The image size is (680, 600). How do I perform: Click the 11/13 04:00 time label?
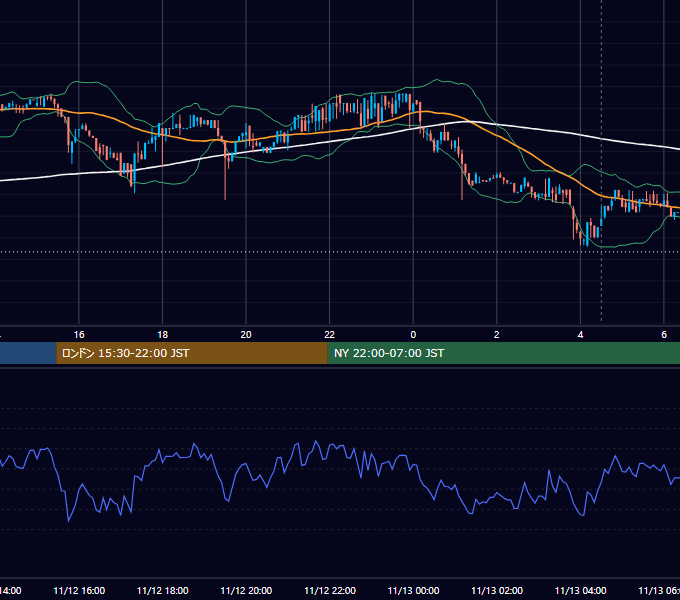point(581,590)
